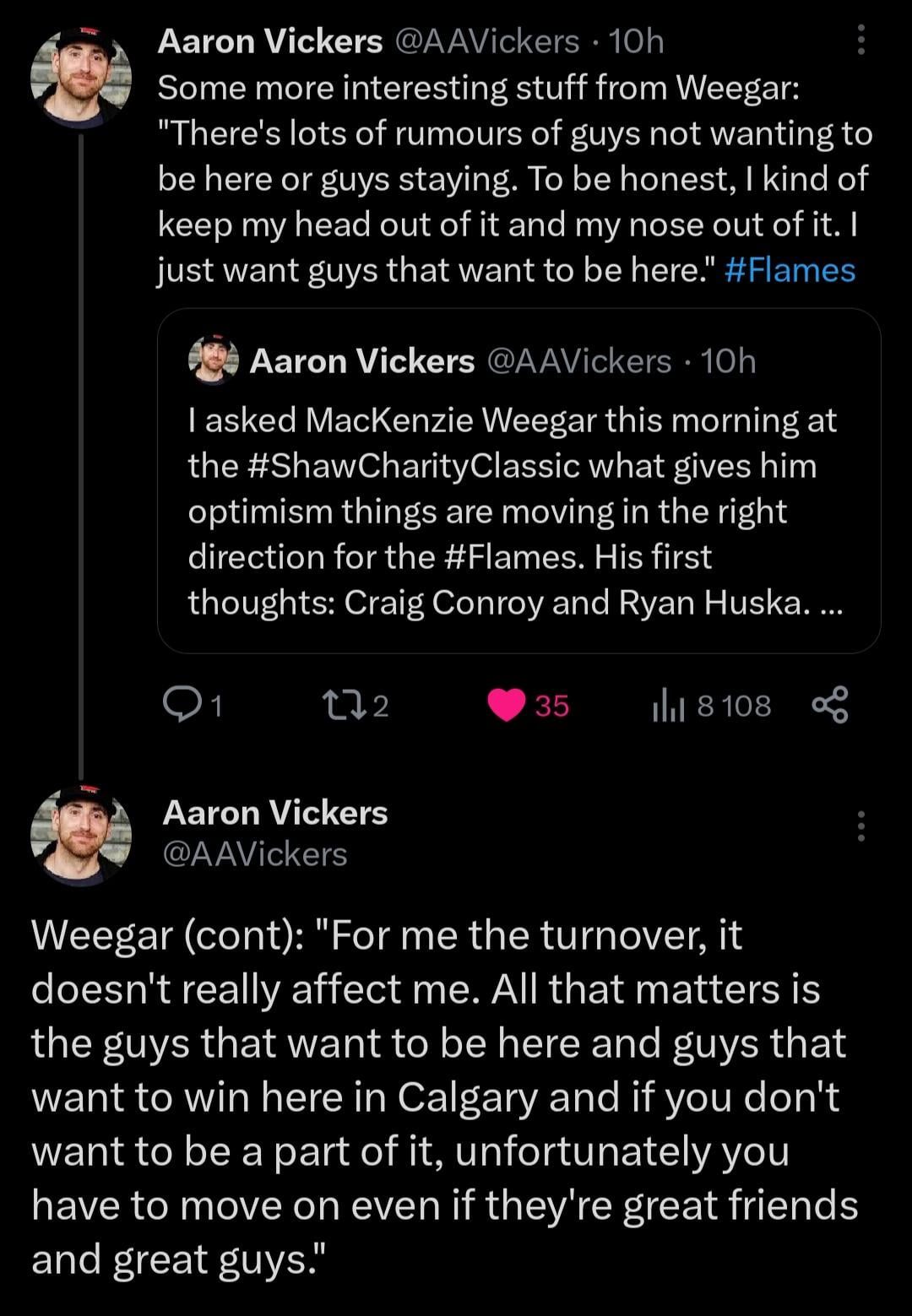Click the 35 likes count

pyautogui.click(x=552, y=706)
